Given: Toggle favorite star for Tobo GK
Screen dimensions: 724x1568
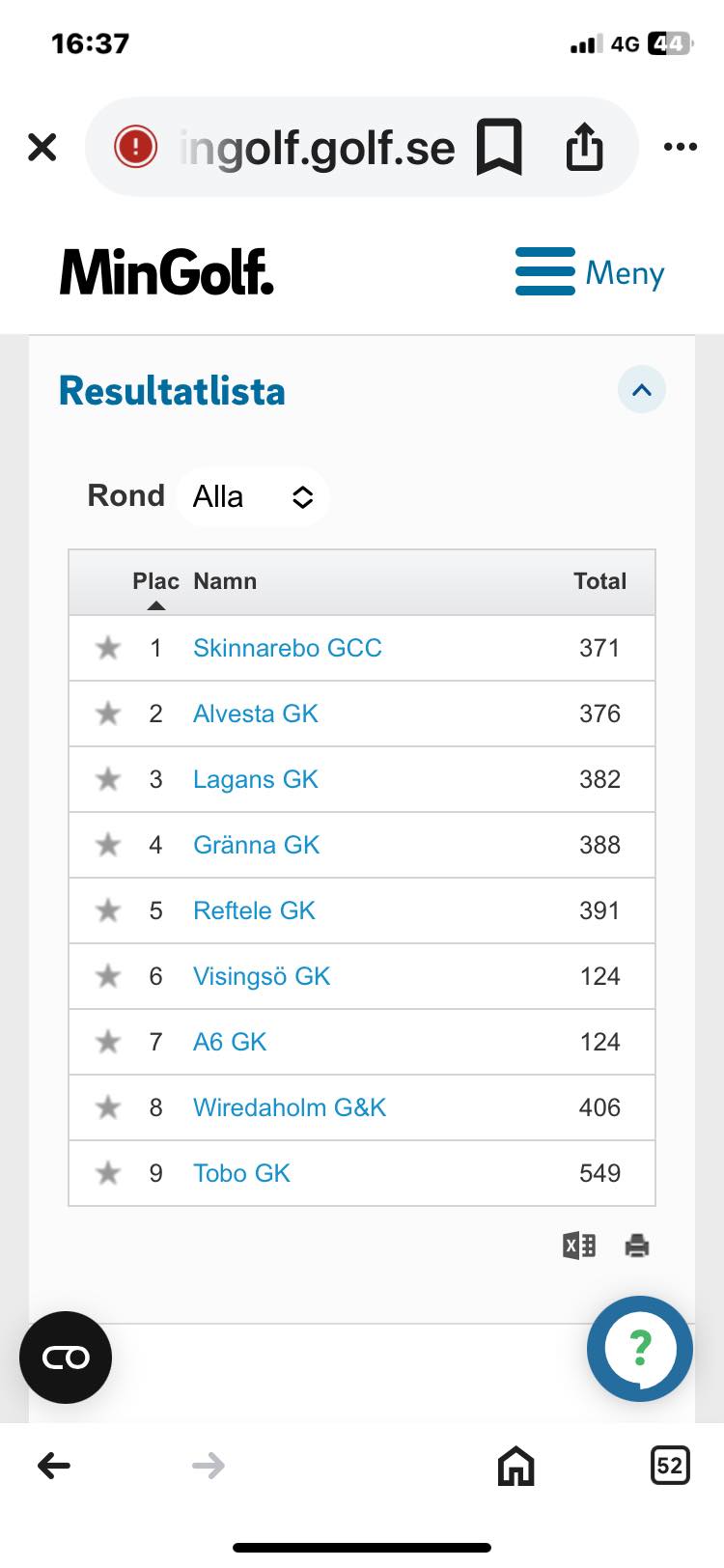Looking at the screenshot, I should [x=108, y=1173].
